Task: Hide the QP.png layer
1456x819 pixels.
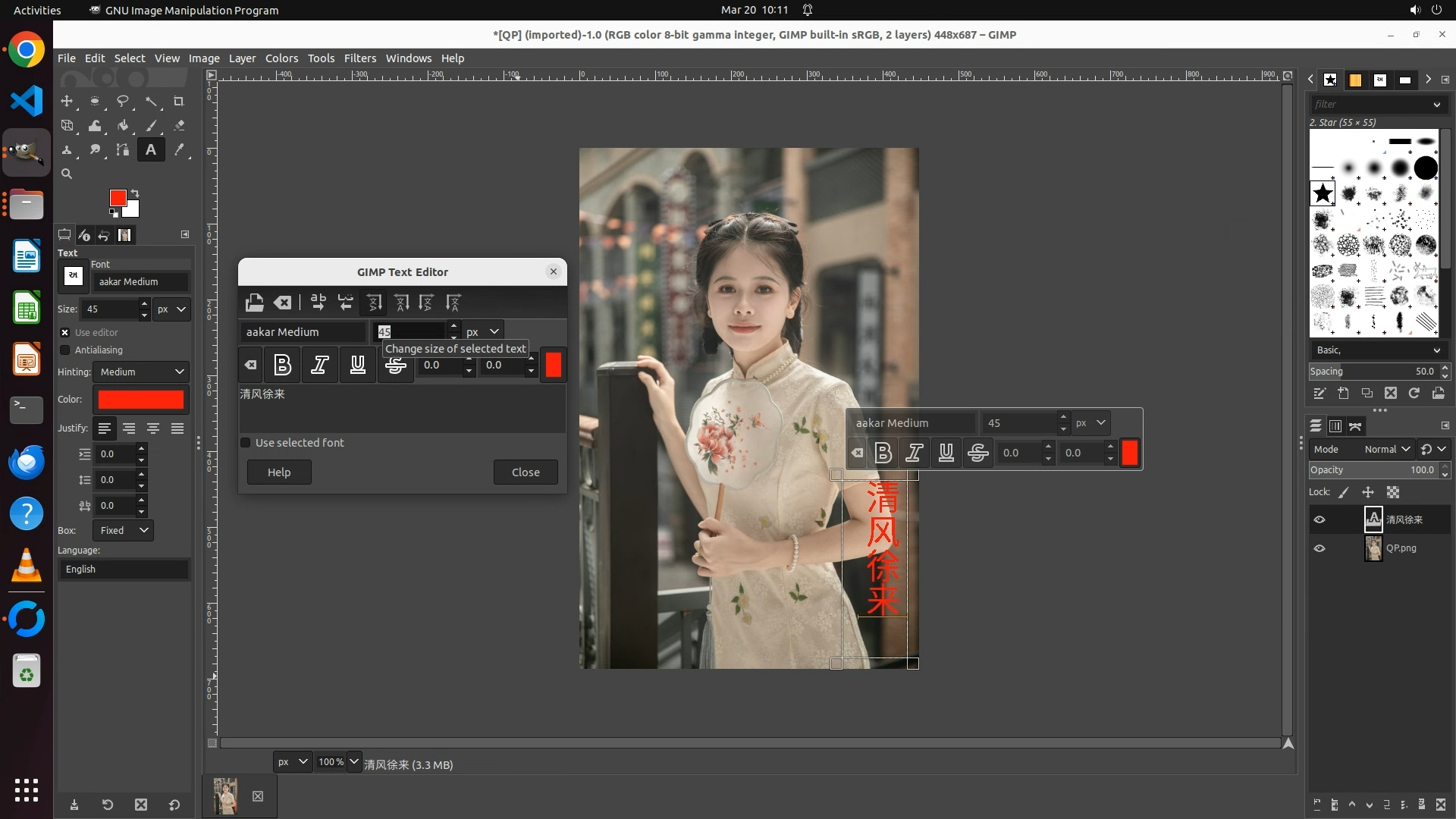Action: point(1319,548)
